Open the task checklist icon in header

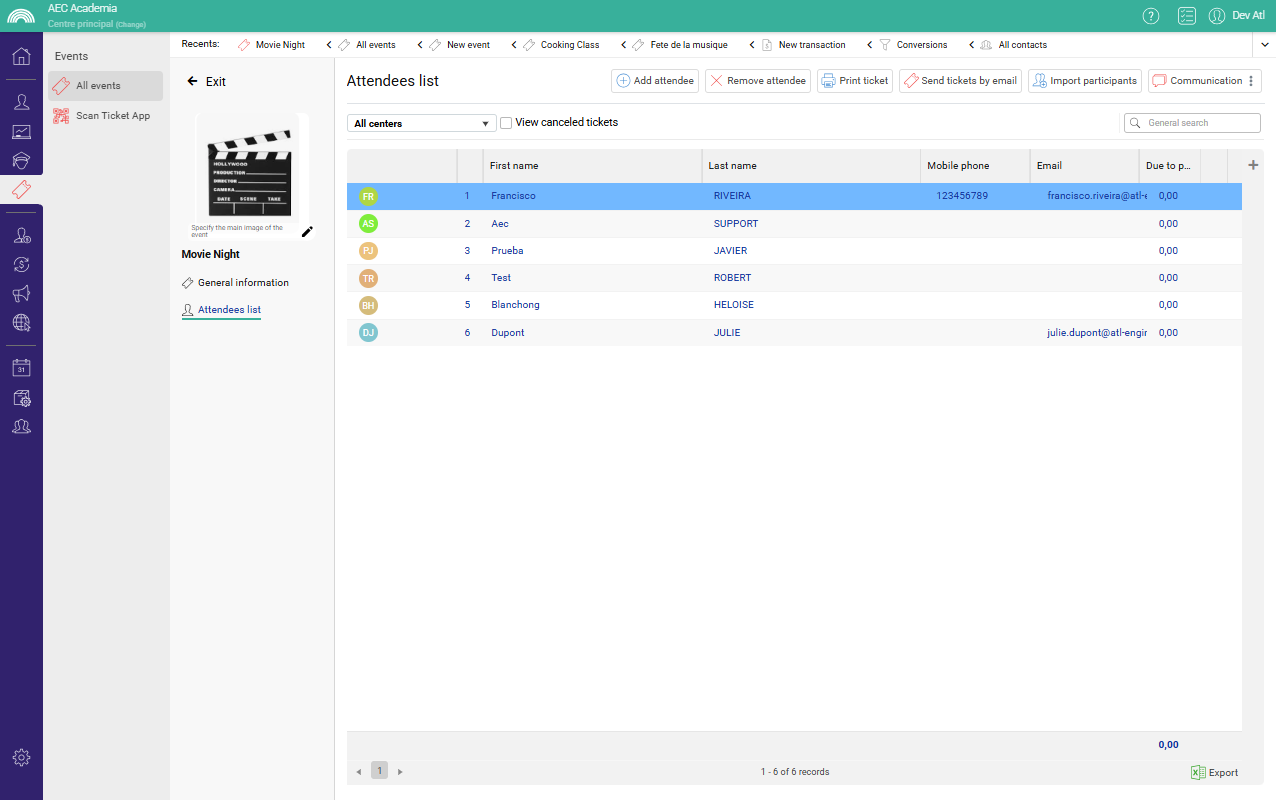1186,16
